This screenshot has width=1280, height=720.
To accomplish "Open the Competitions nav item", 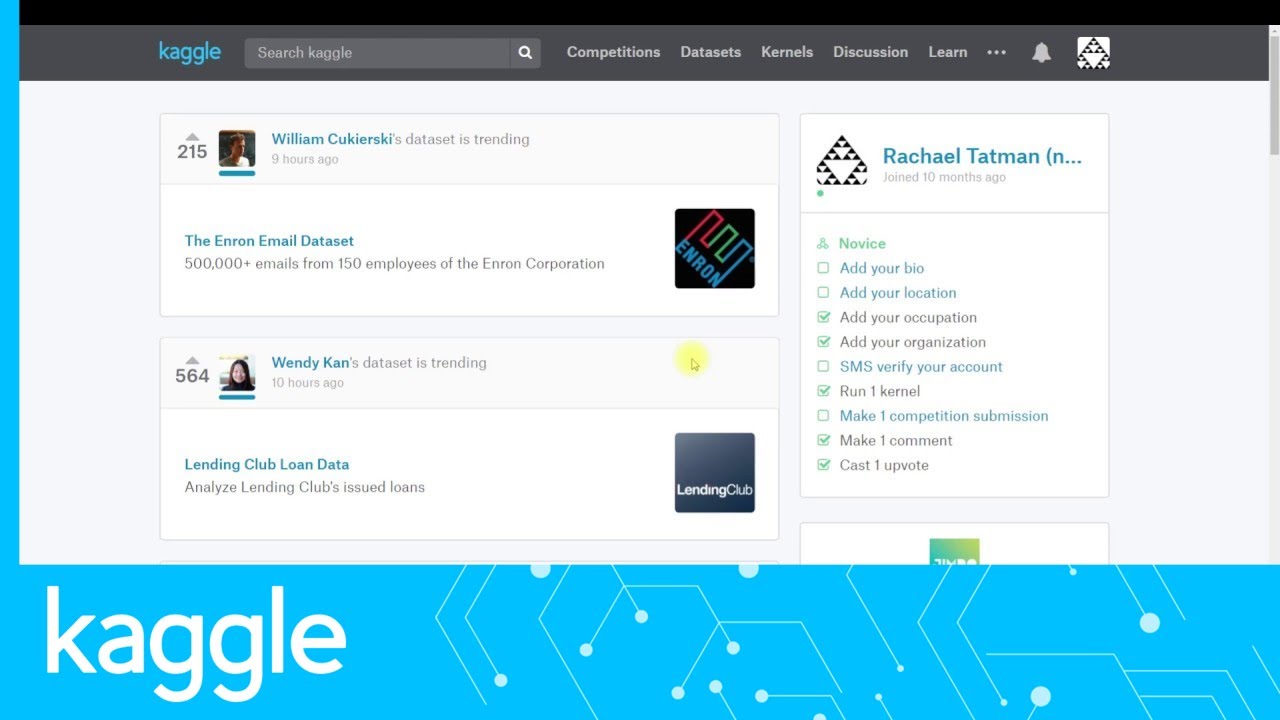I will (613, 52).
